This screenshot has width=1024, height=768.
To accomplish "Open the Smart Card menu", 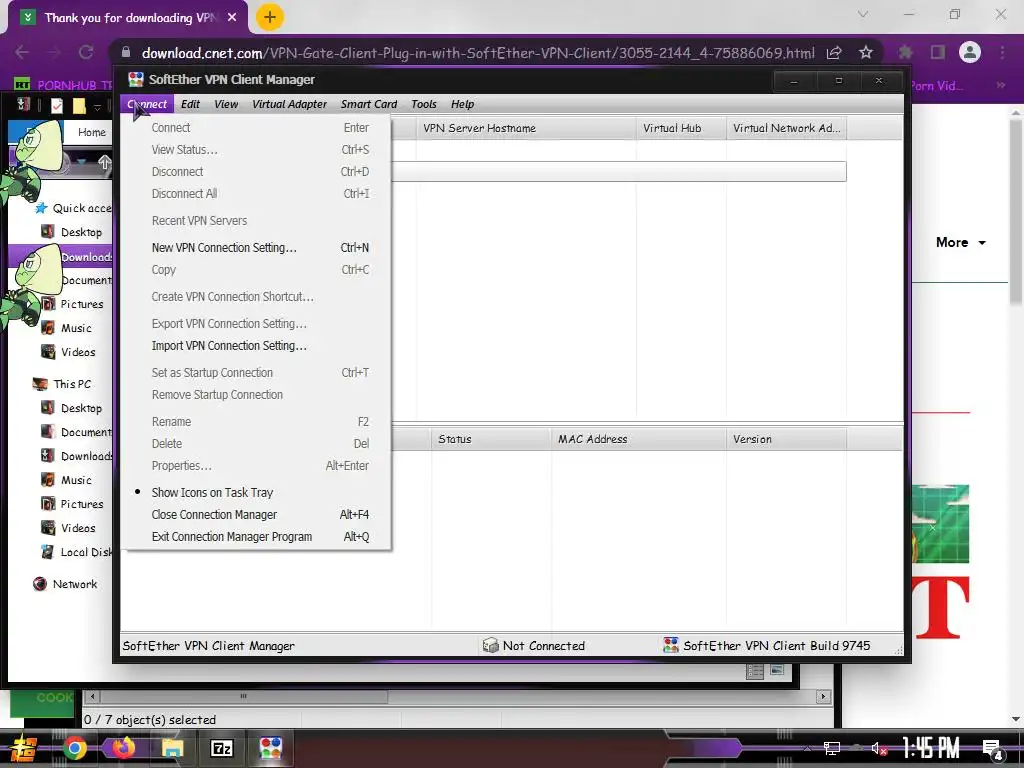I will click(x=368, y=104).
